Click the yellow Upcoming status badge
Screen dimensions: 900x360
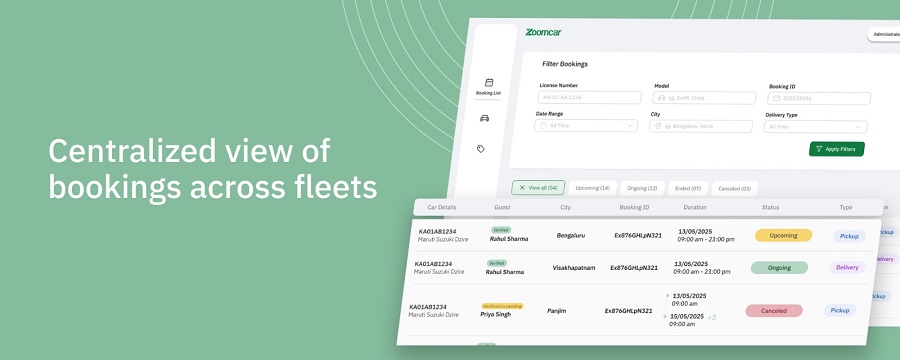click(x=783, y=235)
